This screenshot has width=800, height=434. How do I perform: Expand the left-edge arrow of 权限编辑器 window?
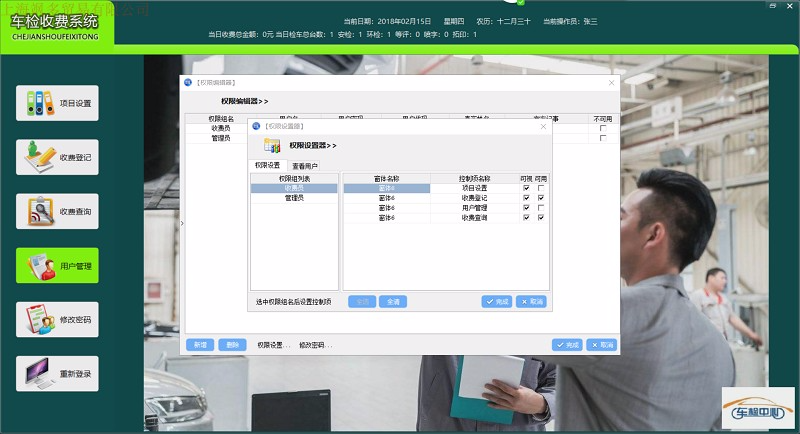pyautogui.click(x=182, y=224)
